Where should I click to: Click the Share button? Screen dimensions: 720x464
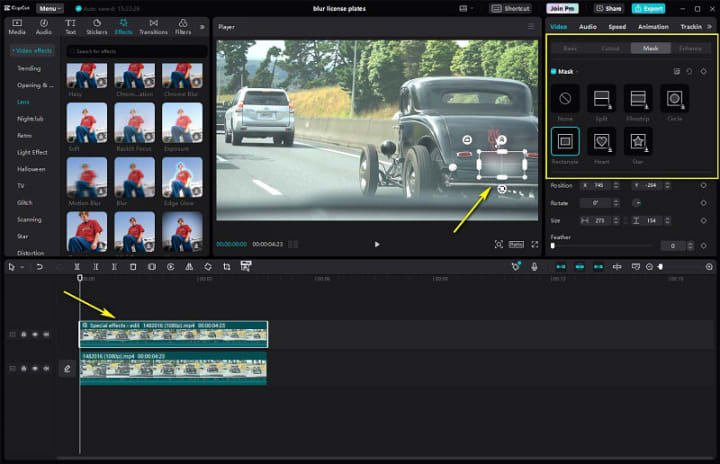click(x=608, y=8)
